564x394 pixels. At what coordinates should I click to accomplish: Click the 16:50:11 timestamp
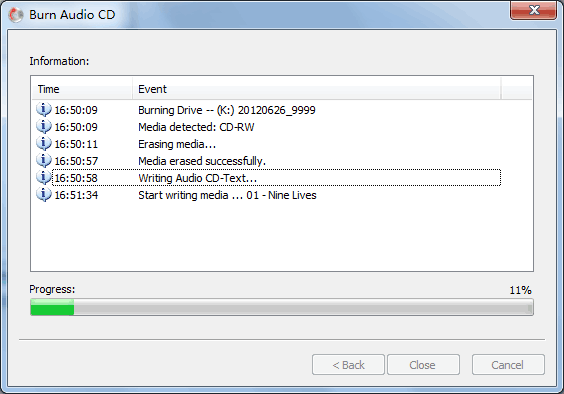(76, 144)
